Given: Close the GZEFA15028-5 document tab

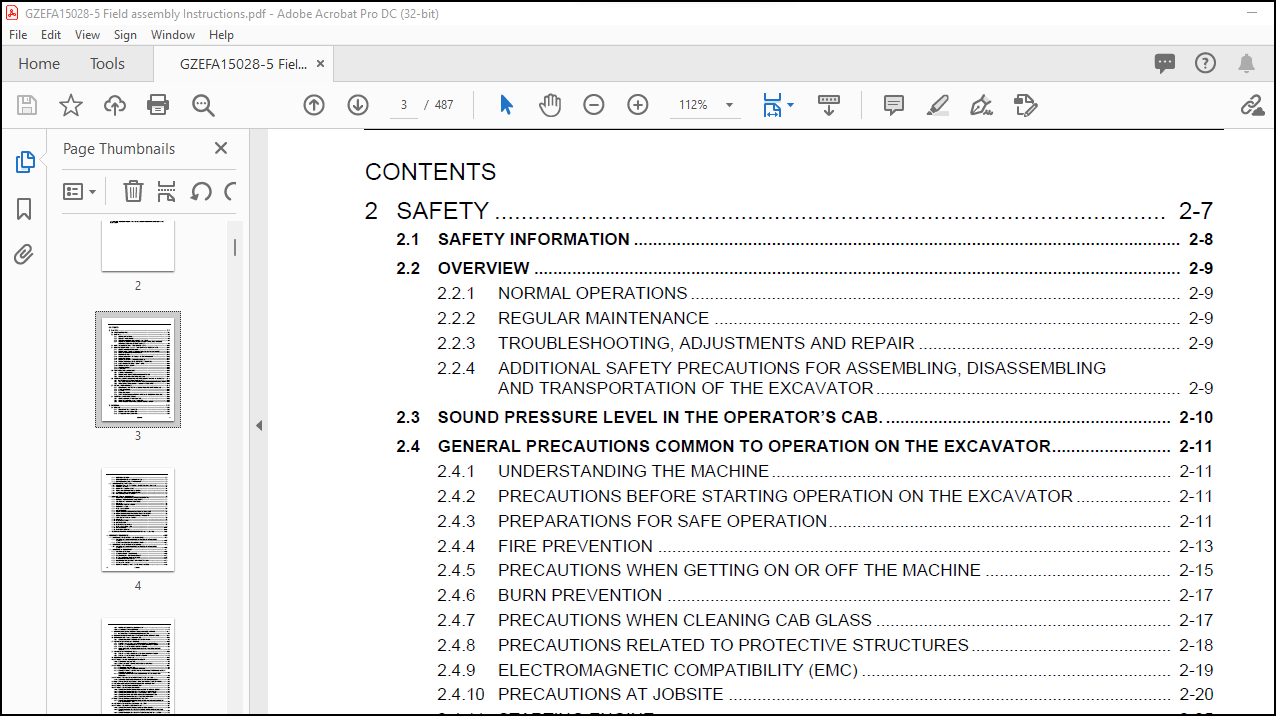Looking at the screenshot, I should [x=321, y=63].
